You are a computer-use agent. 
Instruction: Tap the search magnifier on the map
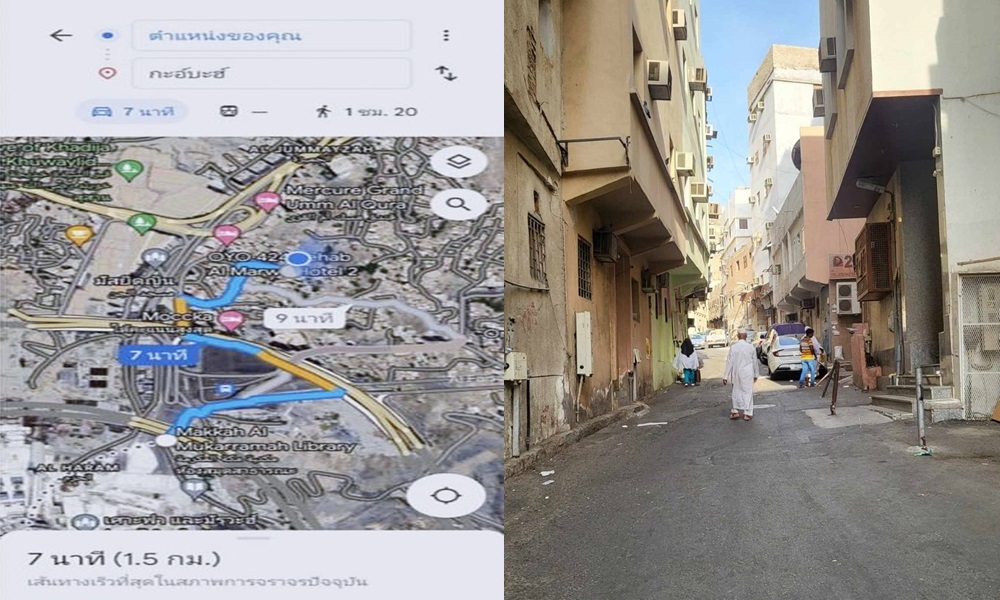(x=459, y=205)
